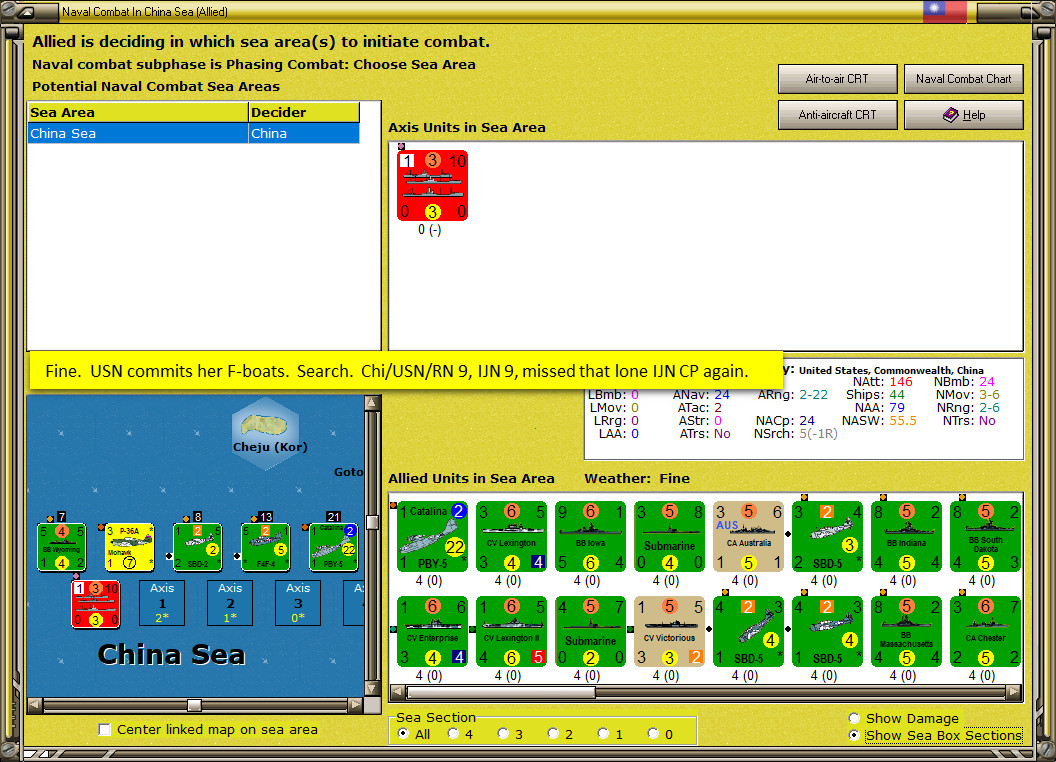The width and height of the screenshot is (1056, 762).
Task: Select the China Sea row in sea area list
Action: point(193,133)
